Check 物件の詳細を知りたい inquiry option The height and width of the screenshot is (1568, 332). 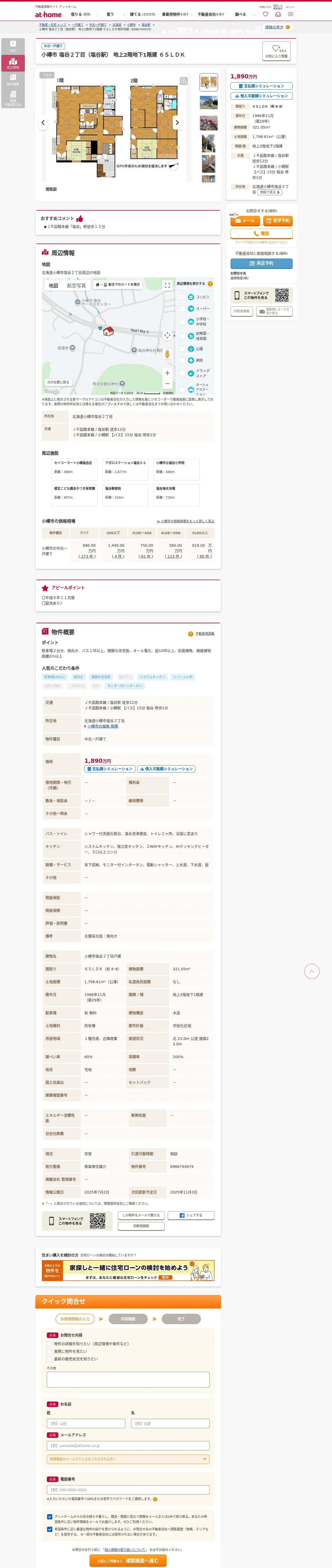[x=49, y=1344]
